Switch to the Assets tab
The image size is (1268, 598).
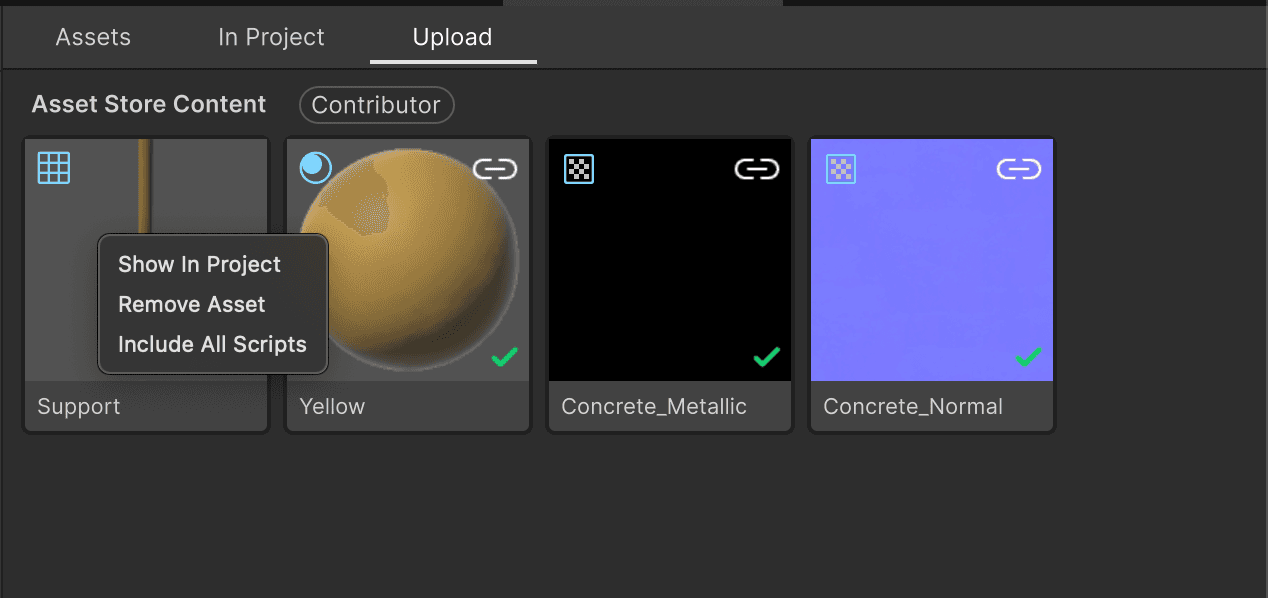coord(92,37)
